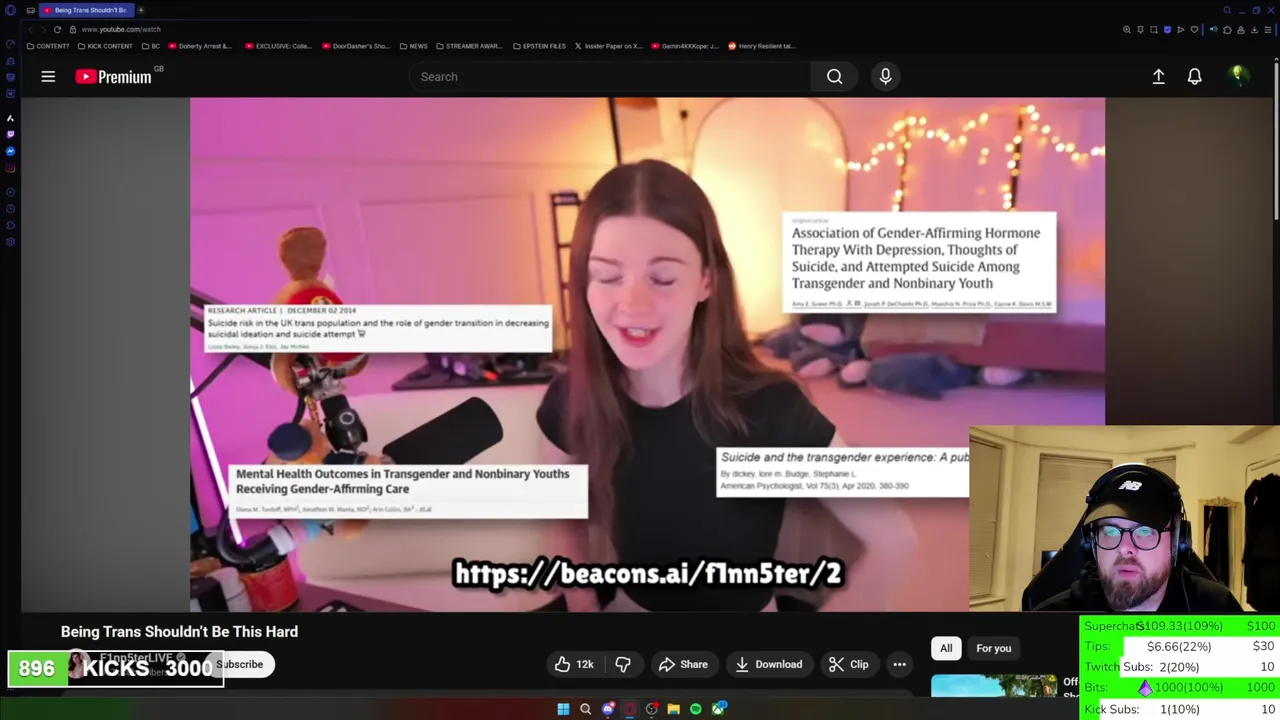Screen dimensions: 1280x720
Task: Open the Insider Paper on X bookmark
Action: [608, 46]
